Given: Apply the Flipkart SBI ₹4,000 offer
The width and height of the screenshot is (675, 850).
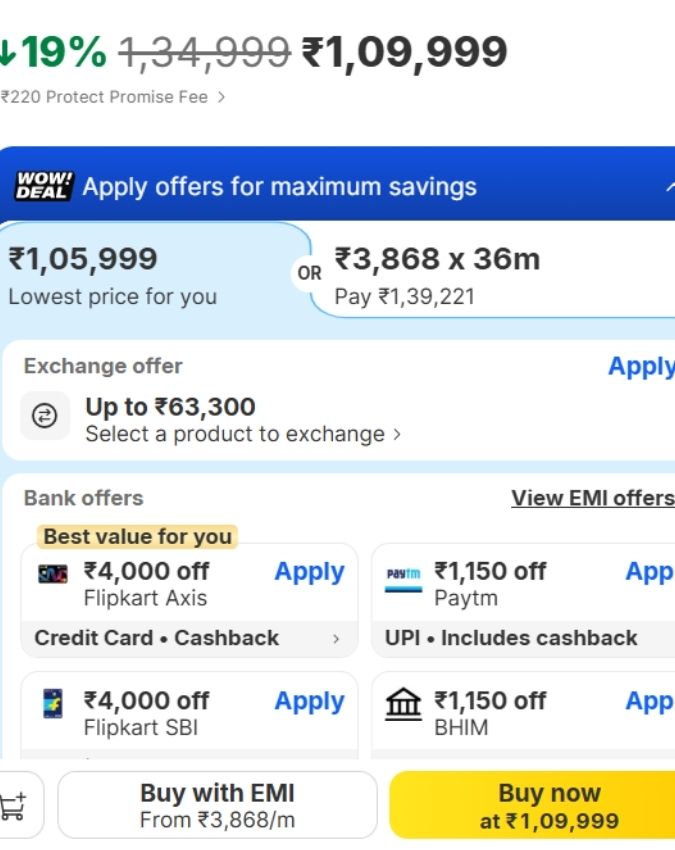Looking at the screenshot, I should click(x=309, y=701).
